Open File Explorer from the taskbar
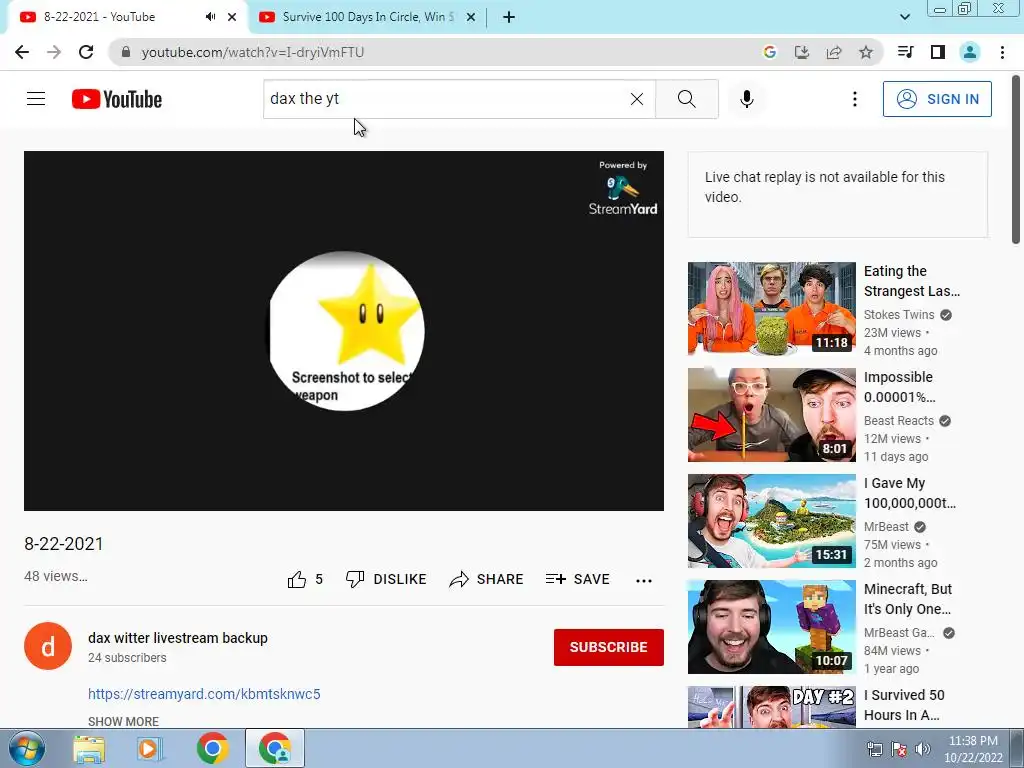1024x768 pixels. coord(89,748)
